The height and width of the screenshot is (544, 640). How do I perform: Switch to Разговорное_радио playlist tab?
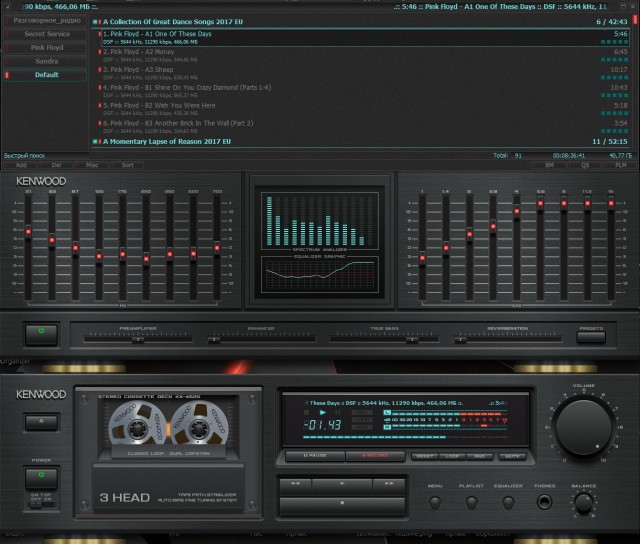(47, 20)
